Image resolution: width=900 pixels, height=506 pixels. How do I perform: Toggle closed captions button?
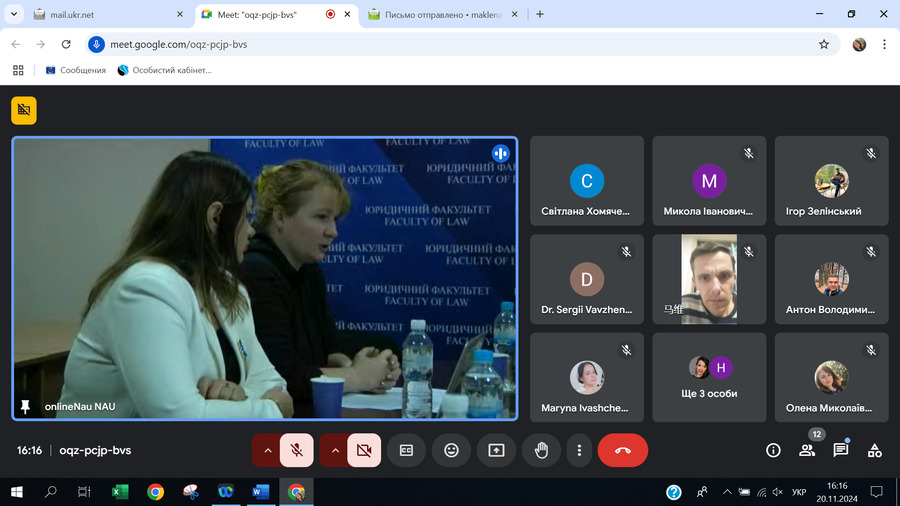(406, 451)
